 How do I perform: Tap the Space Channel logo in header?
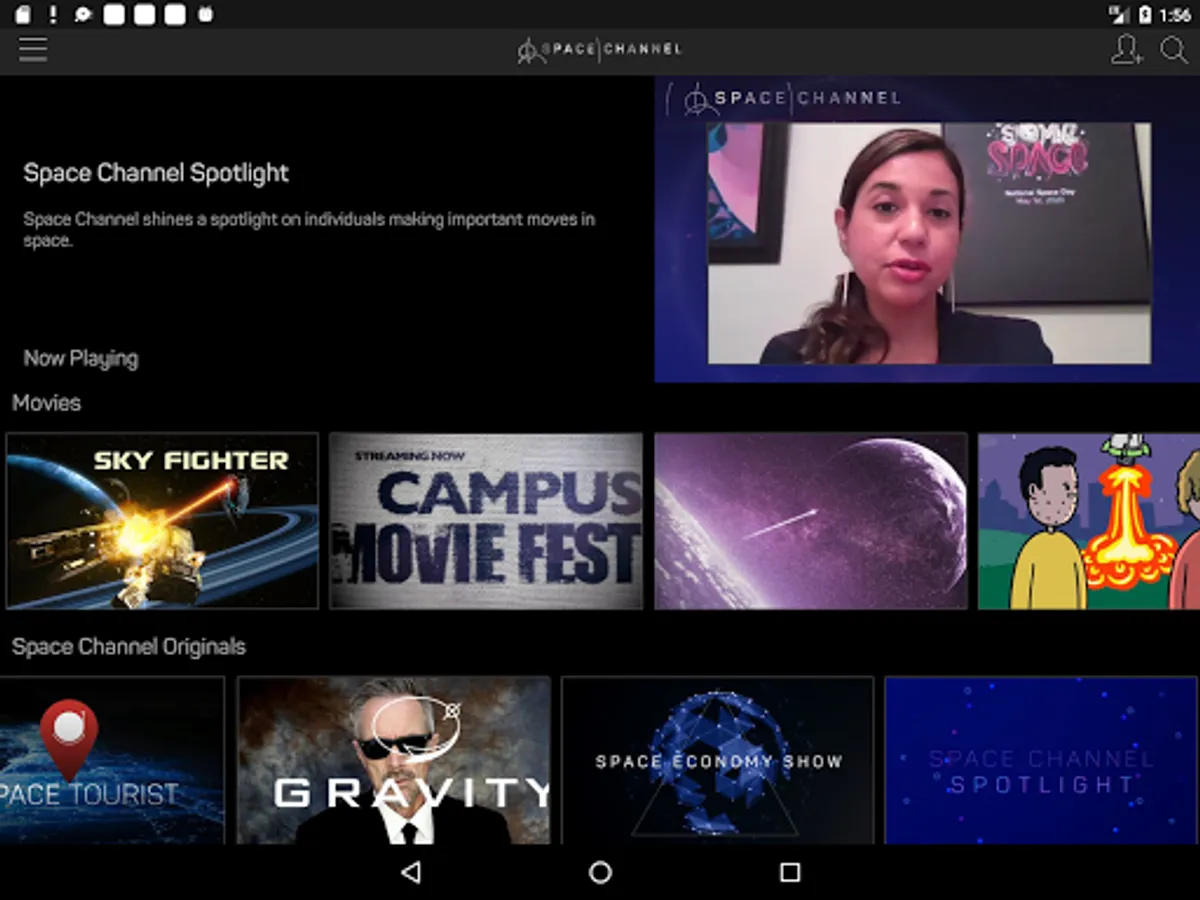point(599,49)
